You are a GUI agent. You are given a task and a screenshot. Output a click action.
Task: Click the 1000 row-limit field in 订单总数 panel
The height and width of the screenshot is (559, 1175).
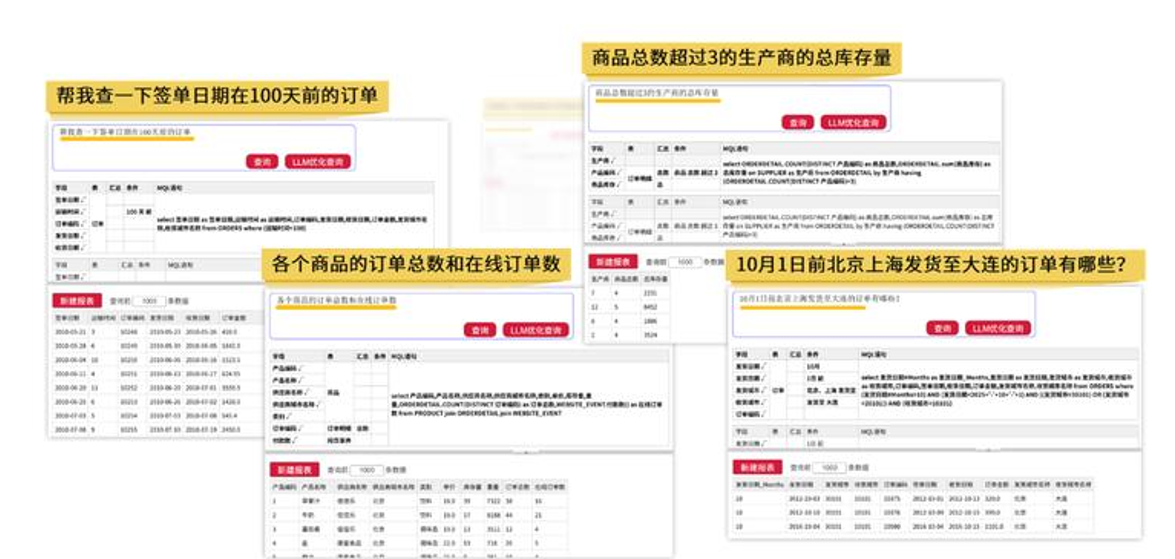click(x=366, y=470)
